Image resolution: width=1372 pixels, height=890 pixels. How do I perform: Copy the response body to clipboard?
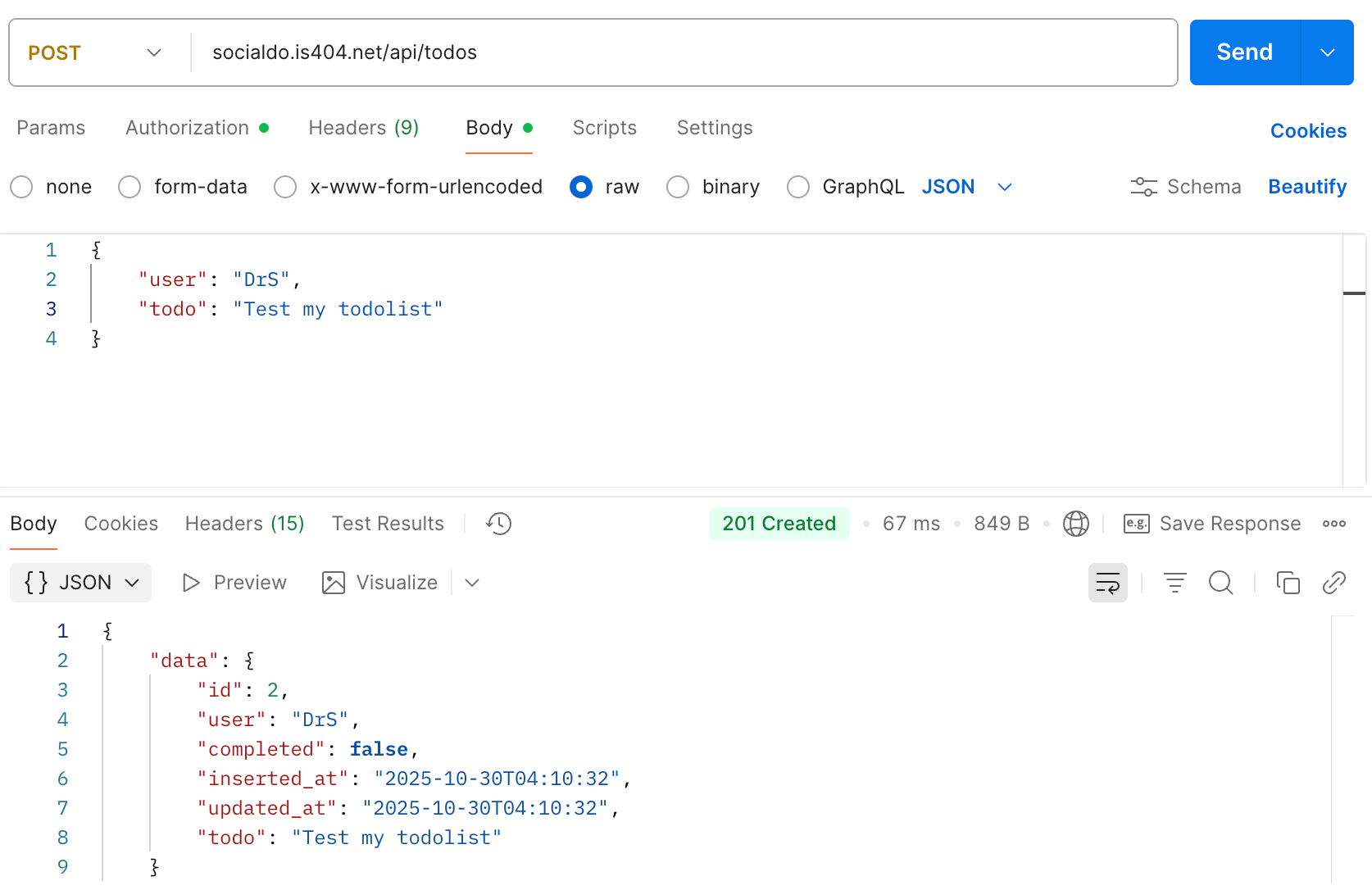tap(1288, 583)
